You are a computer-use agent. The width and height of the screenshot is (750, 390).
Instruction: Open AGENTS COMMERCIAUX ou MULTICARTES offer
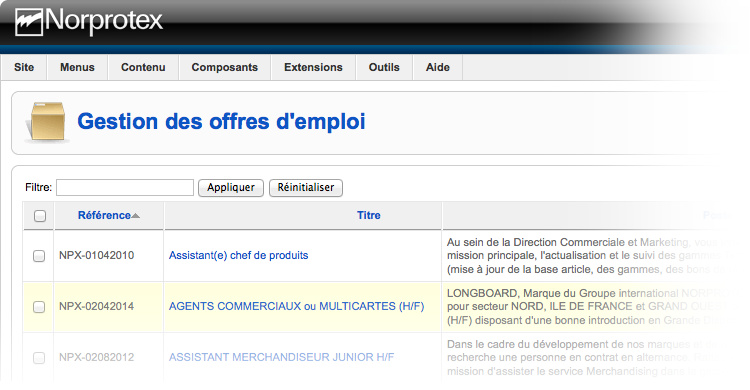click(297, 306)
